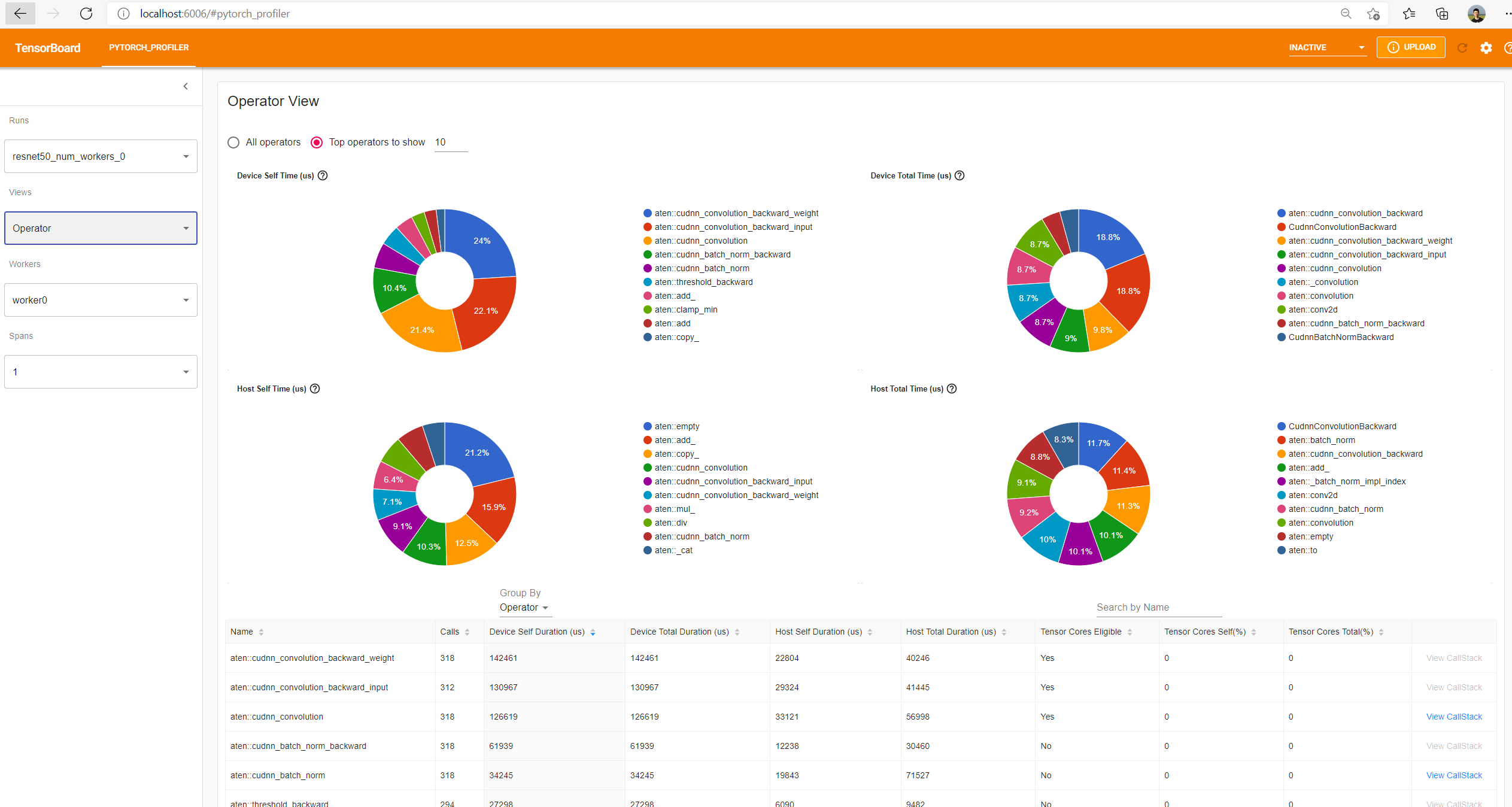Open Host Self Time help icon
This screenshot has height=807, width=1512.
point(315,389)
